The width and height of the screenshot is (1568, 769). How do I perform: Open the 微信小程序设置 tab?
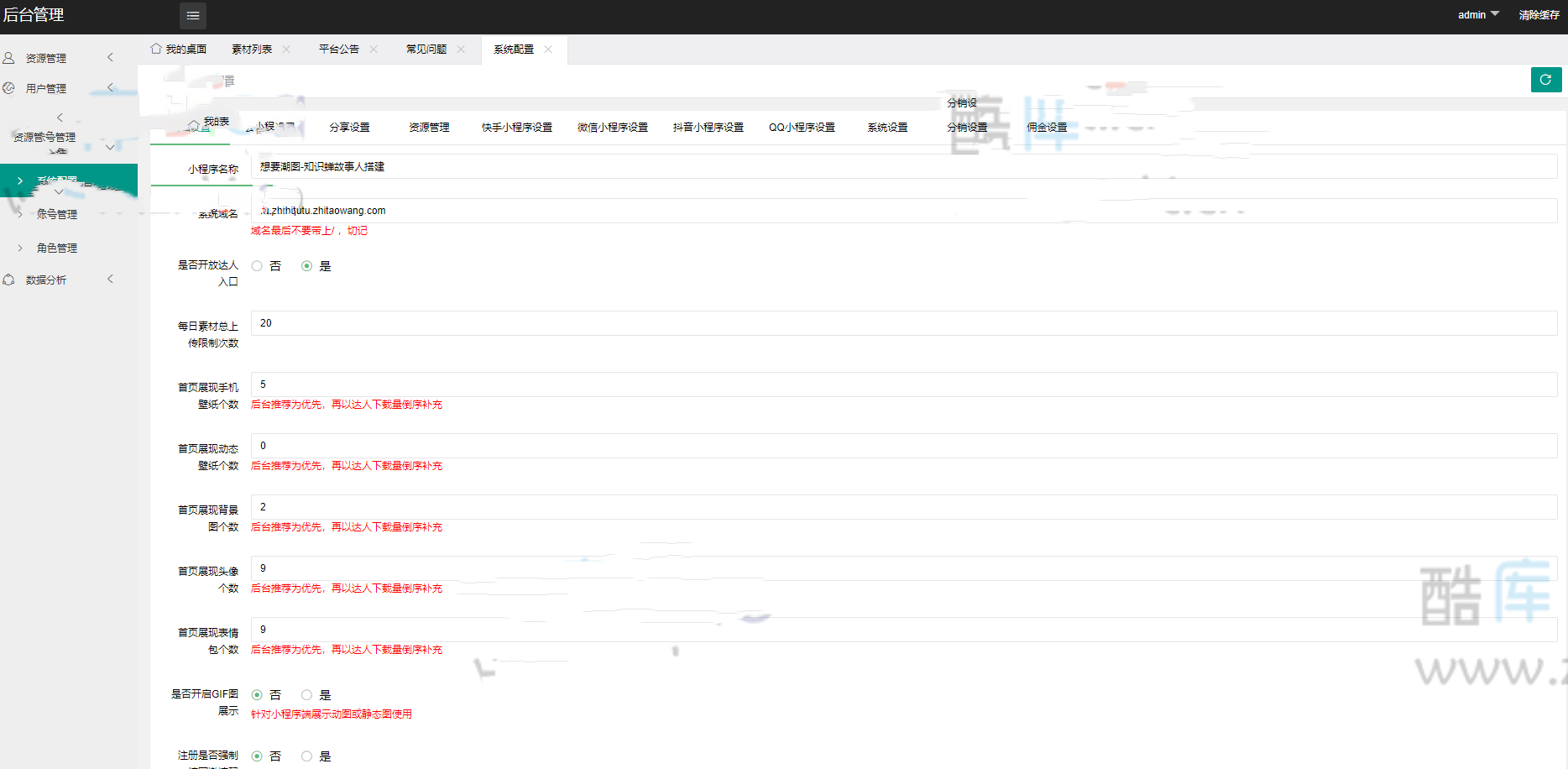613,128
